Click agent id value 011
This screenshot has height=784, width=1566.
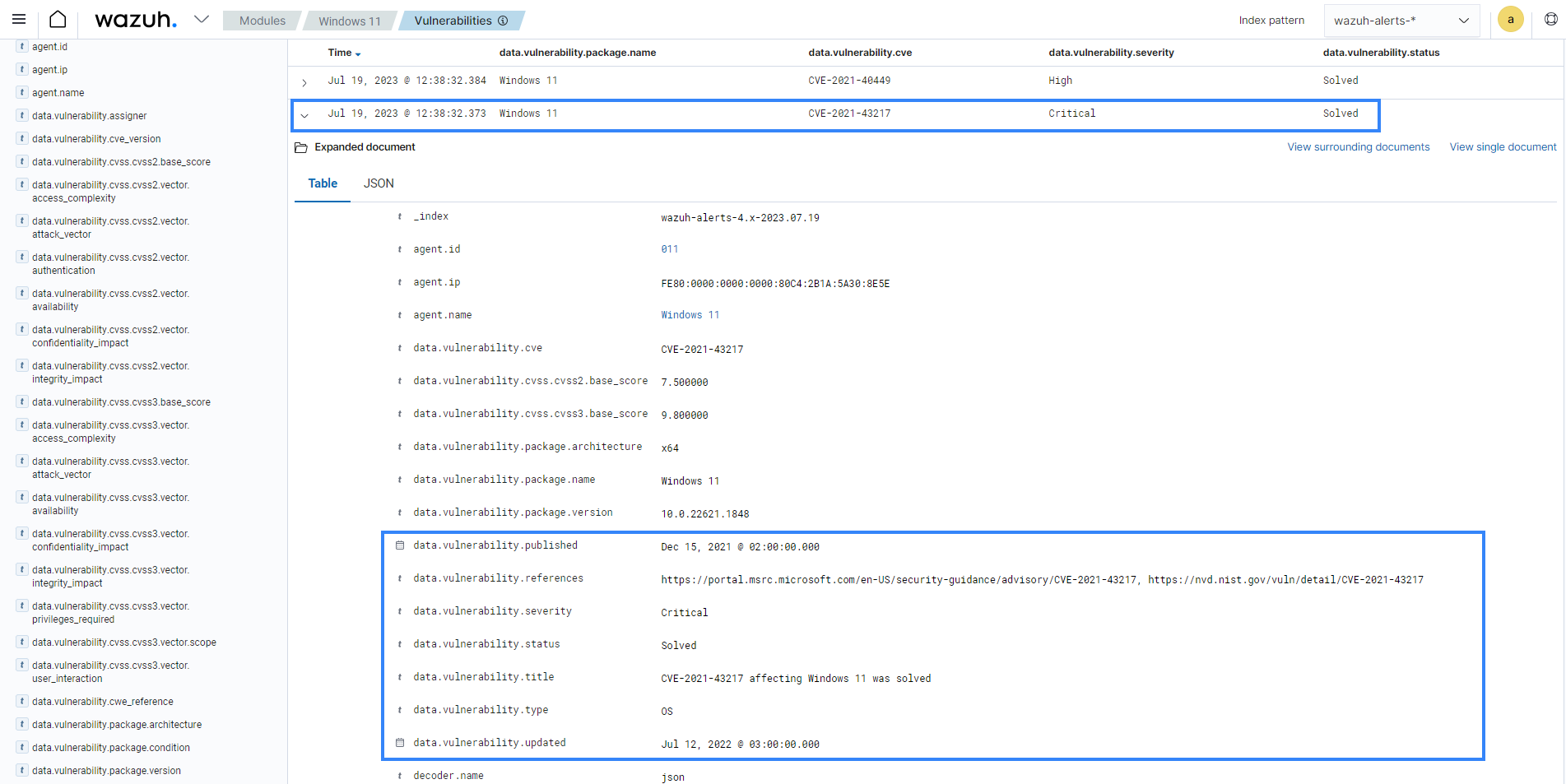tap(670, 249)
